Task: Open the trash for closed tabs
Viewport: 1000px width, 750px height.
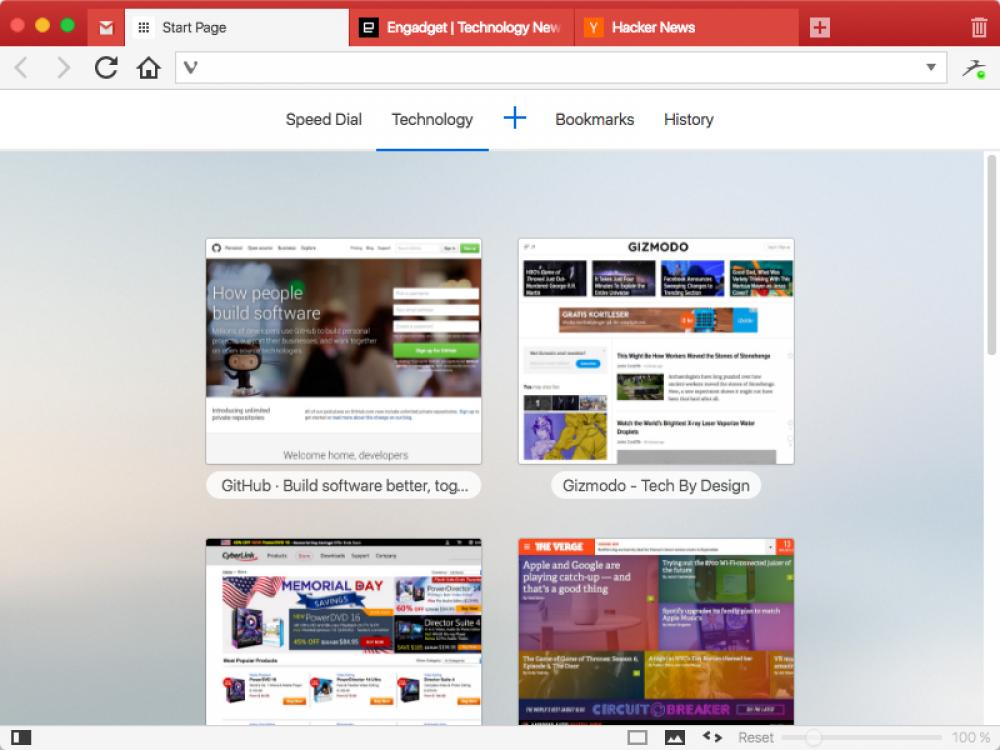Action: point(978,27)
